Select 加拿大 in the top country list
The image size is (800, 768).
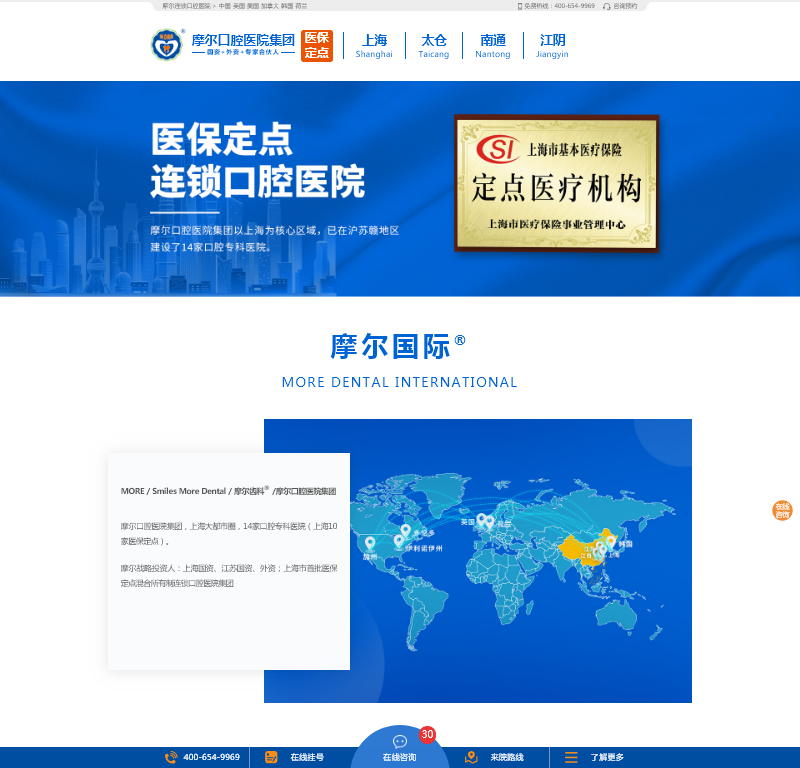pyautogui.click(x=269, y=6)
